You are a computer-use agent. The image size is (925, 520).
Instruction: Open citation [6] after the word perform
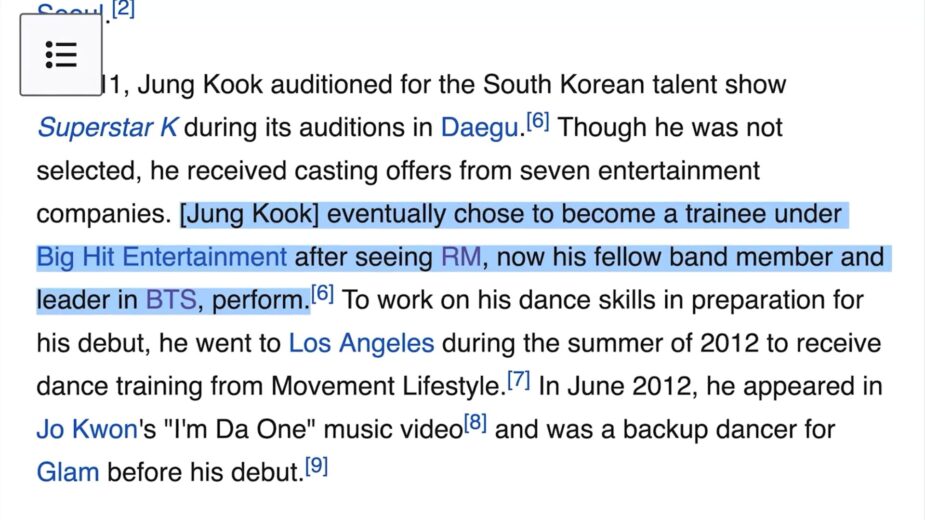[322, 295]
